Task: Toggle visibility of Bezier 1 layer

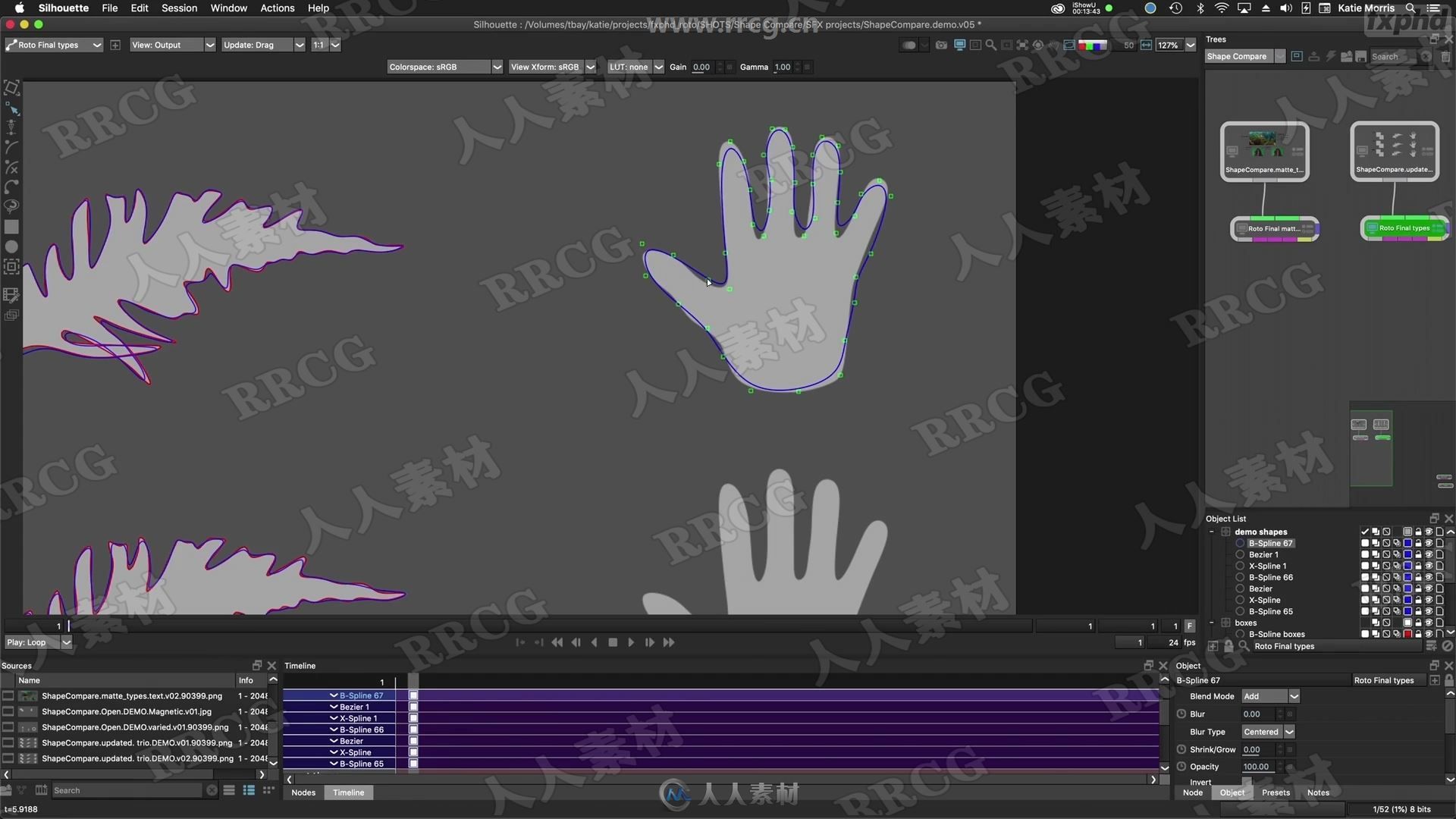Action: tap(1429, 554)
